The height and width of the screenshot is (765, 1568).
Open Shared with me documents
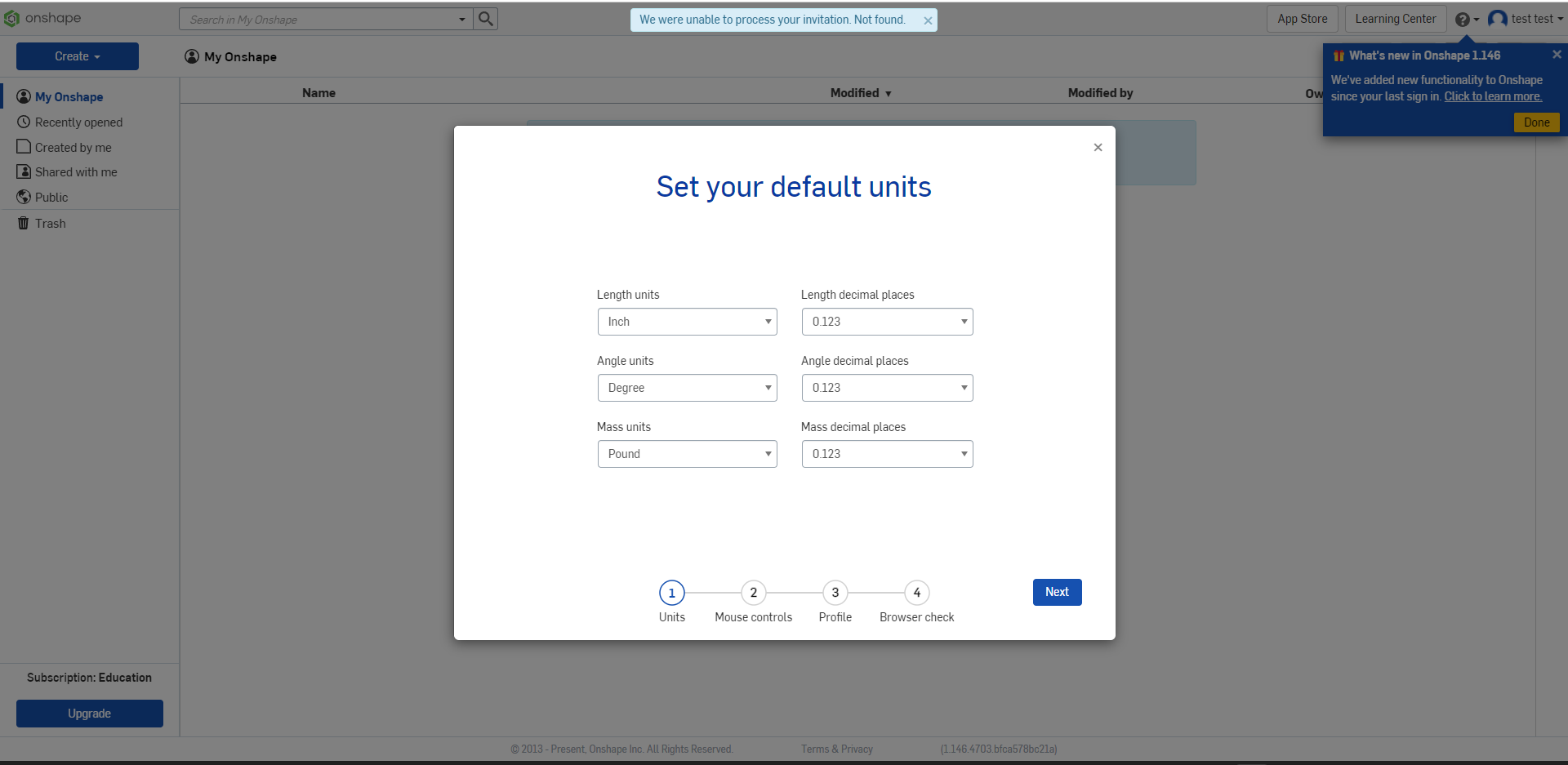76,171
